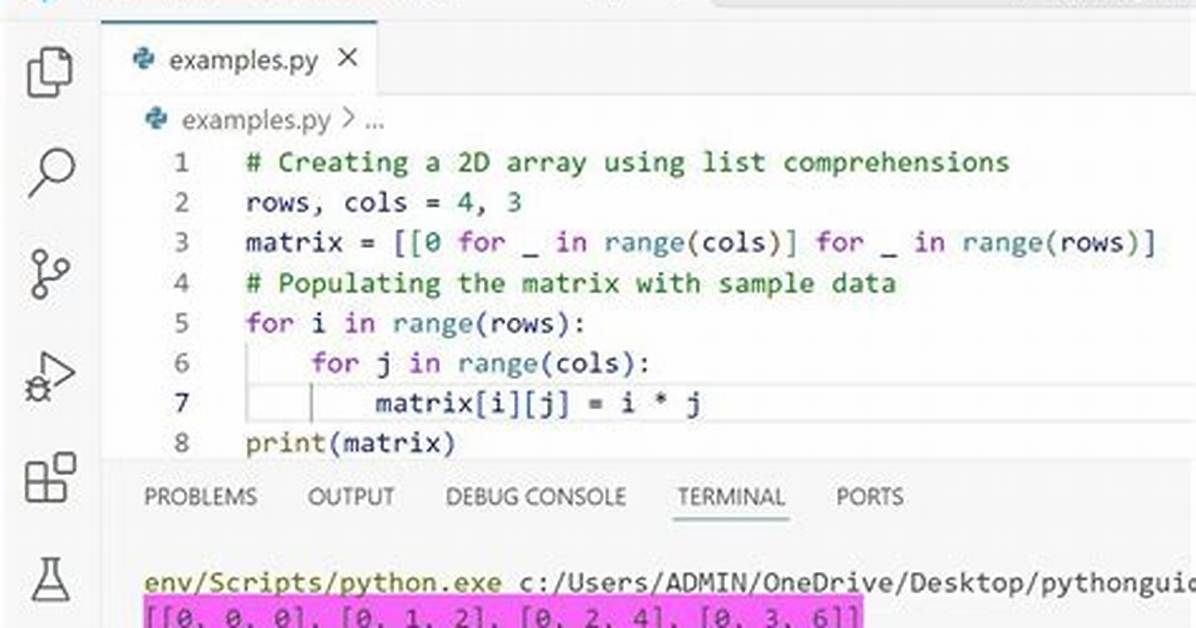The image size is (1196, 628).
Task: Click line number 7 in the gutter
Action: (181, 402)
